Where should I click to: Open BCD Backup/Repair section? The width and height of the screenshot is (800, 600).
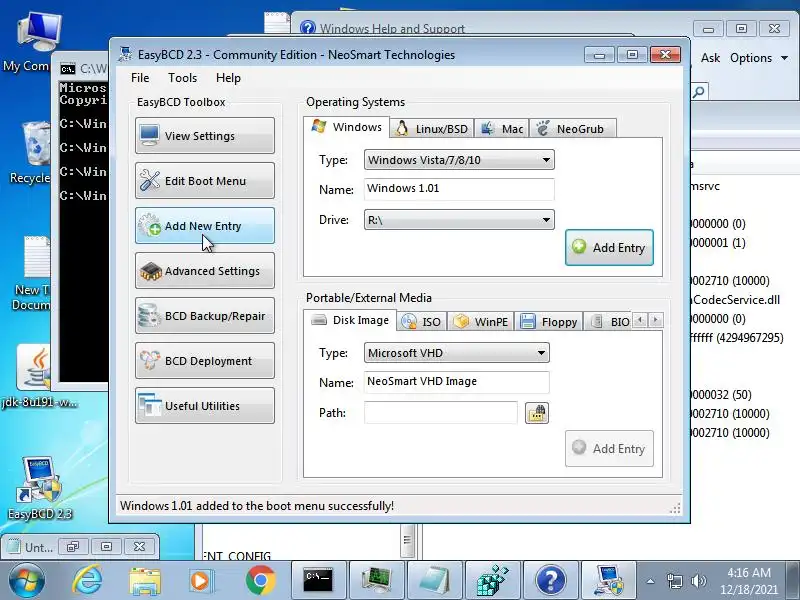click(x=205, y=315)
